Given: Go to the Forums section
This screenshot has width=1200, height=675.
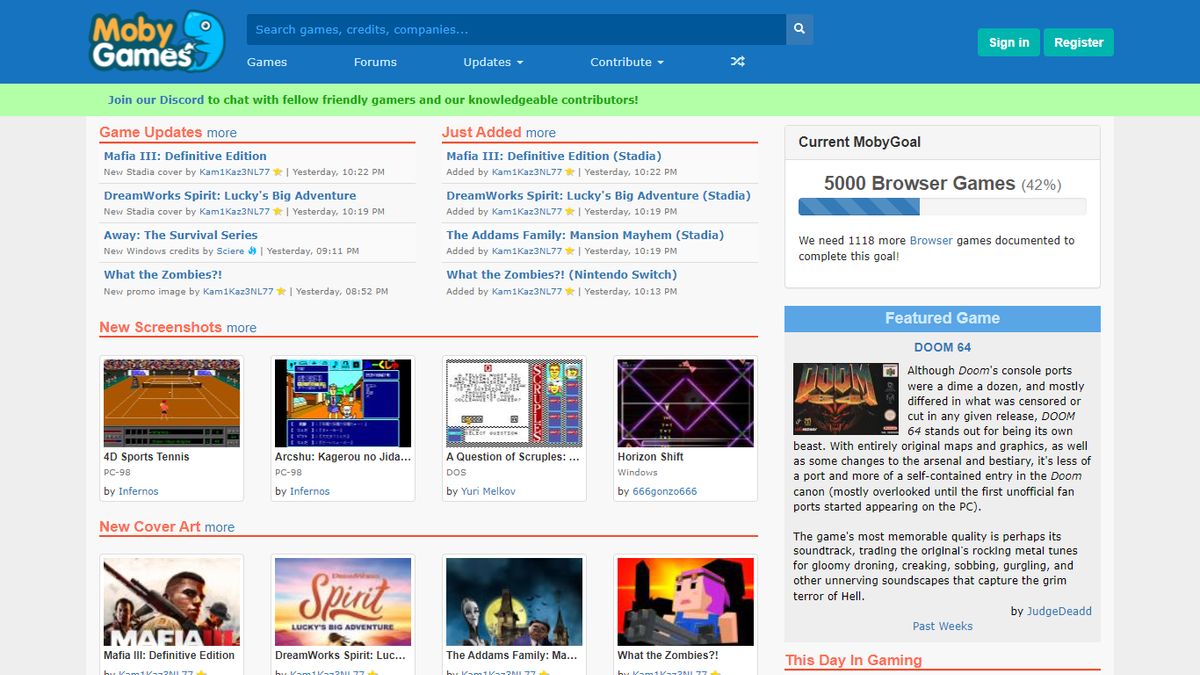Looking at the screenshot, I should pyautogui.click(x=375, y=62).
